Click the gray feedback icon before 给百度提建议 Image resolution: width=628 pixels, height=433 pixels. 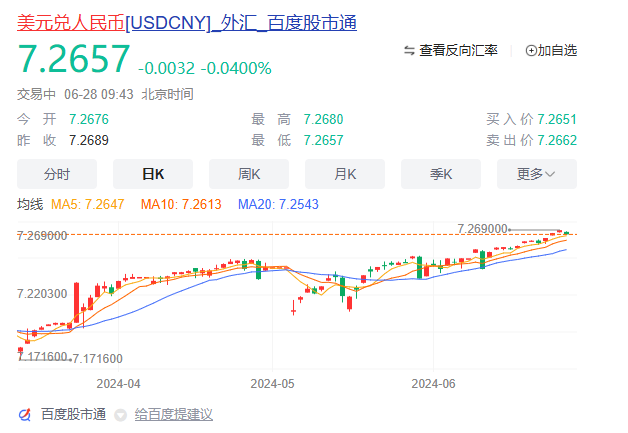click(x=121, y=415)
